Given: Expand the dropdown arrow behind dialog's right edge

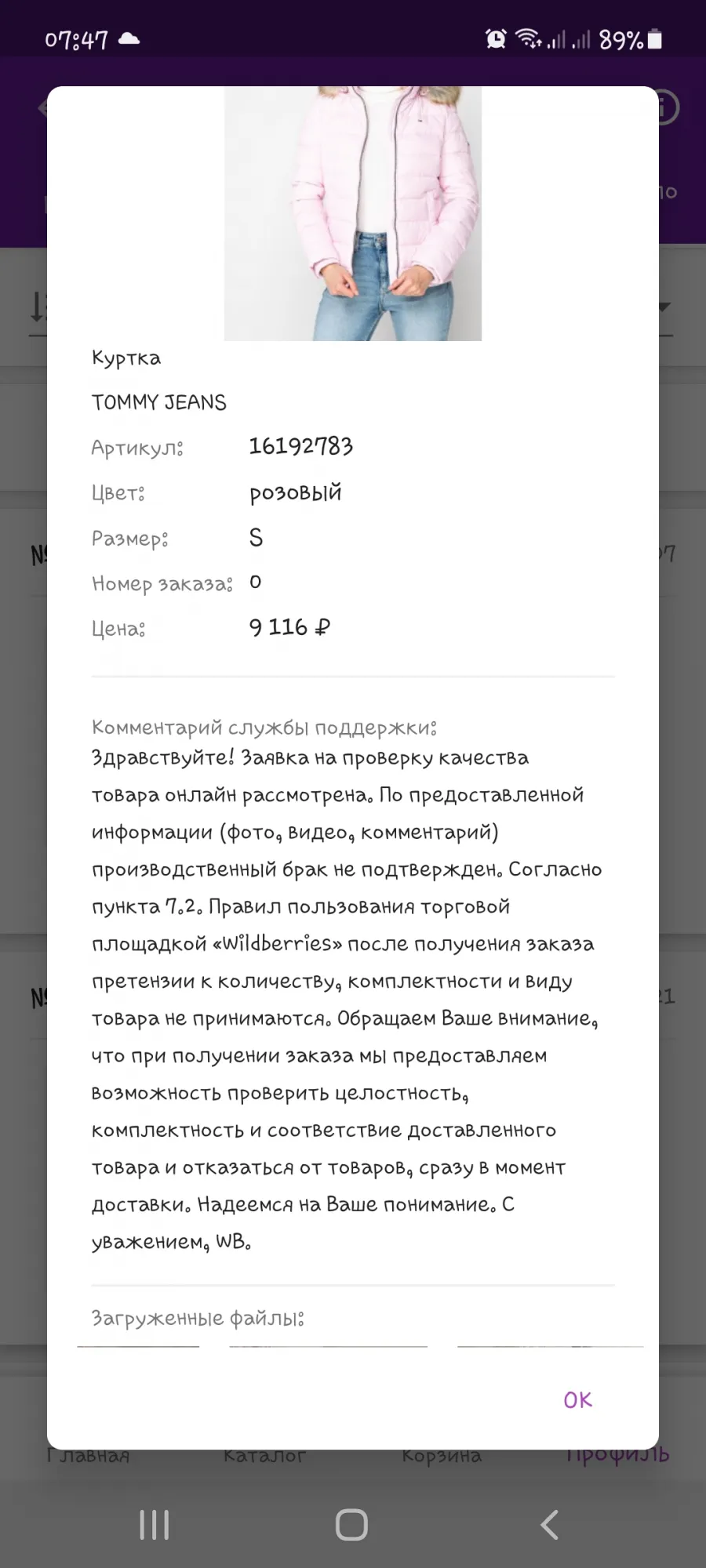Looking at the screenshot, I should 664,307.
